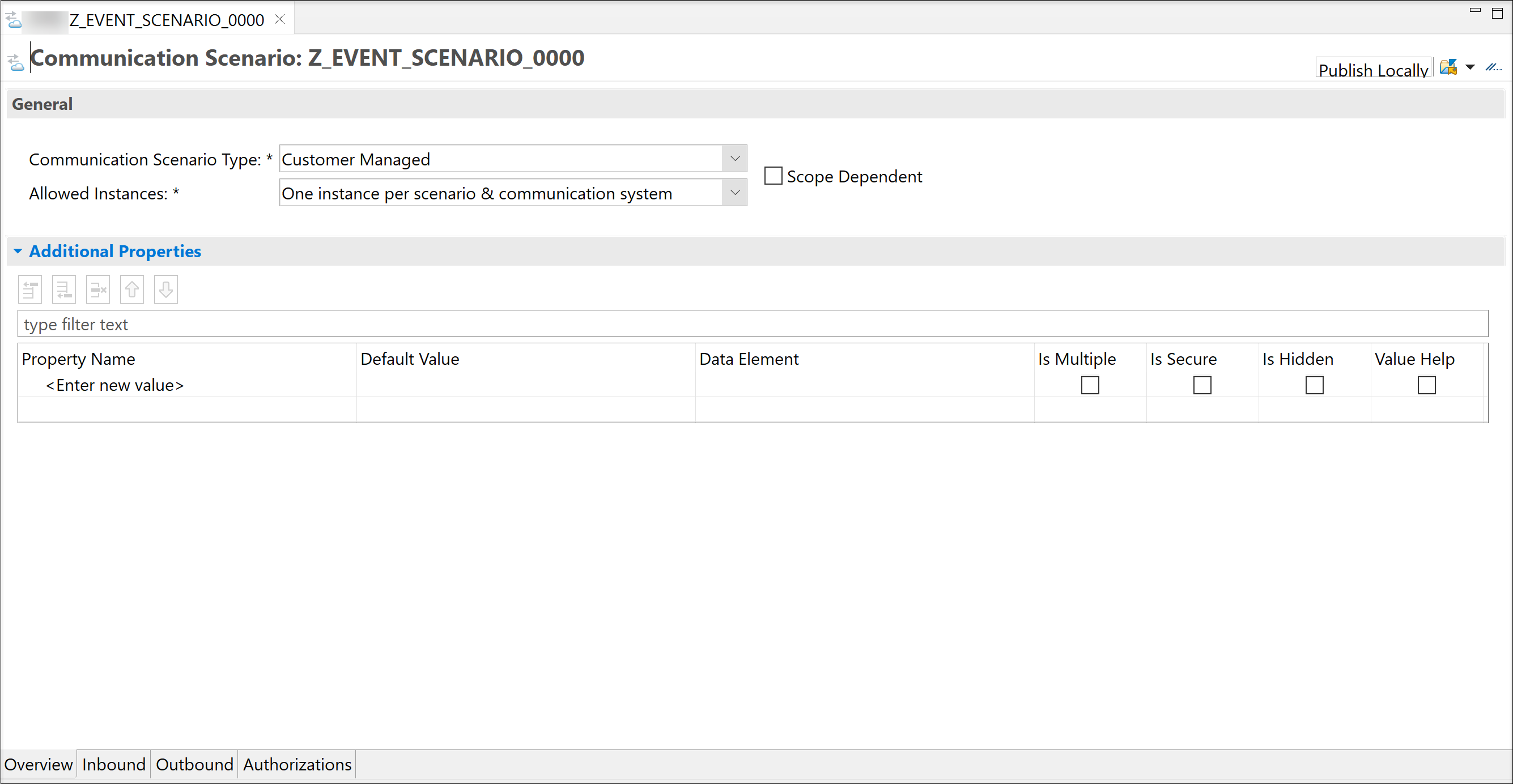Click the type filter text field
Screen dimensions: 1513x784
pos(753,324)
